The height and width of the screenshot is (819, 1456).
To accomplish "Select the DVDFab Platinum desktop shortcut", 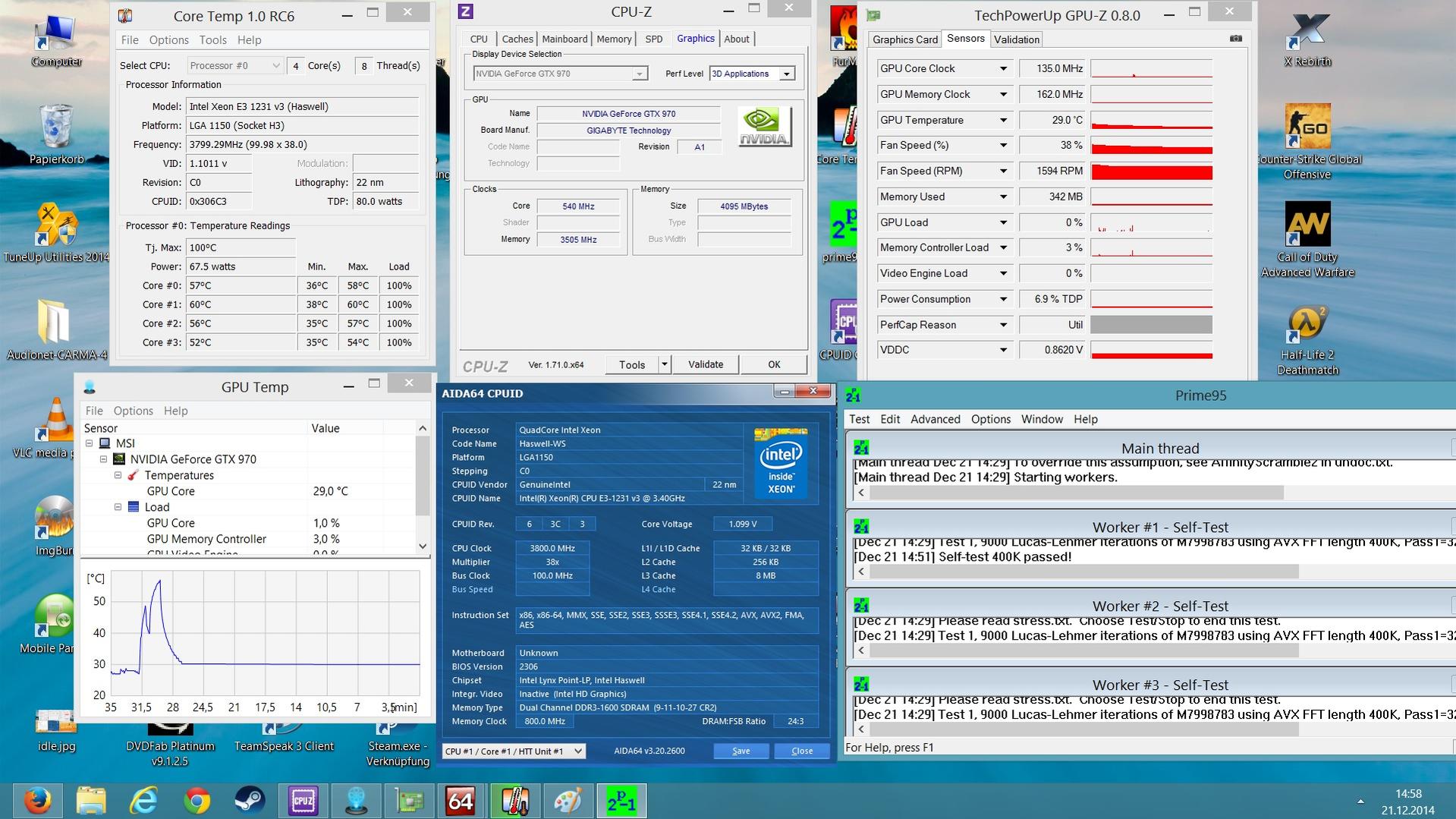I will 170,744.
